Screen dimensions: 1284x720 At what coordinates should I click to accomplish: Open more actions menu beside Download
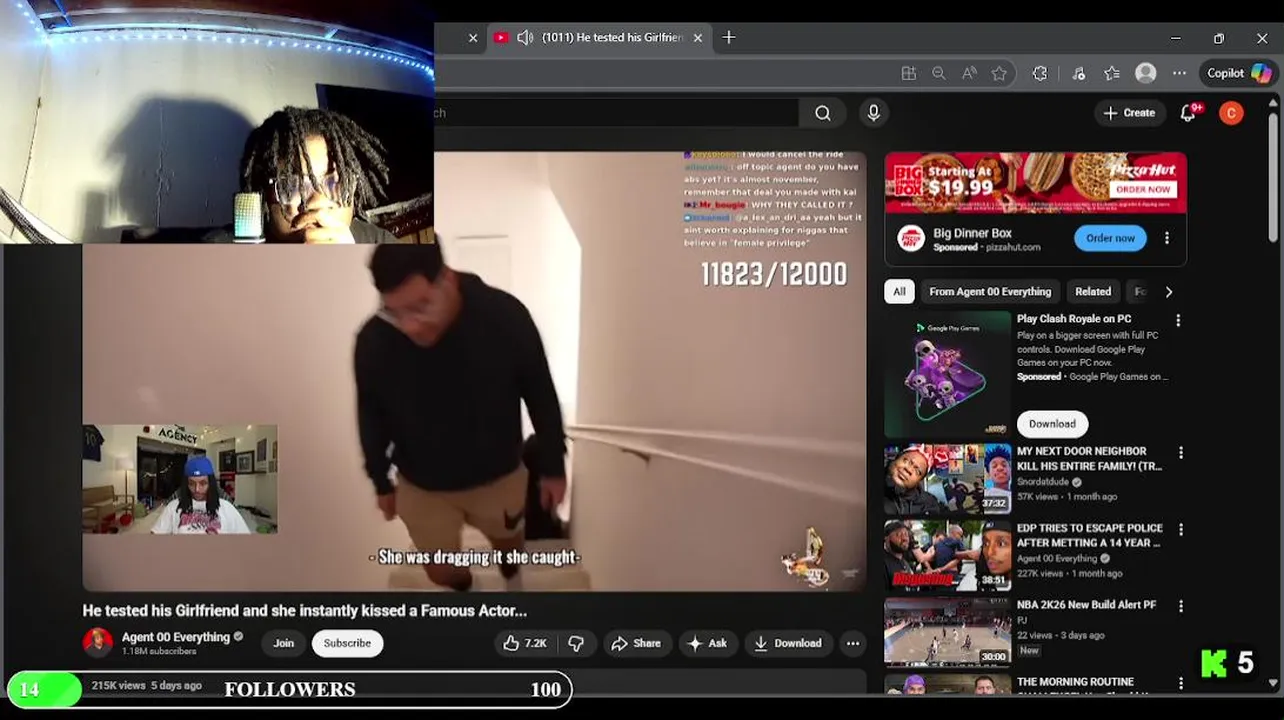[852, 643]
